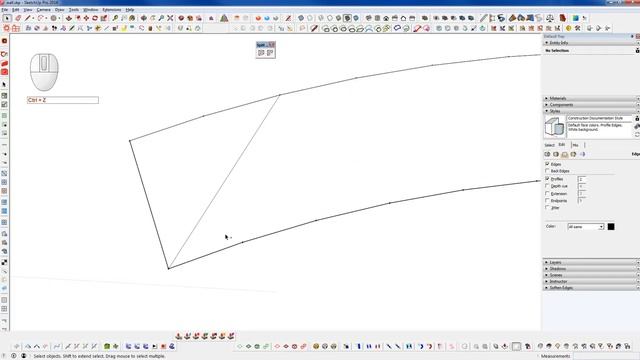Click the style preview thumbnail
Screen dimensions: 640x360
pyautogui.click(x=554, y=126)
